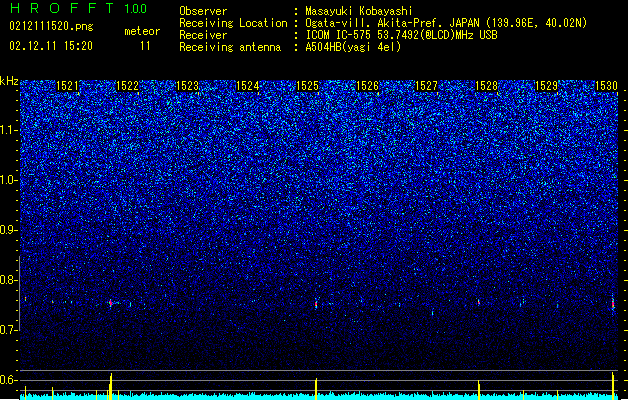Click the yellow power peak under 1528
This screenshot has width=629, height=400.
(x=479, y=390)
